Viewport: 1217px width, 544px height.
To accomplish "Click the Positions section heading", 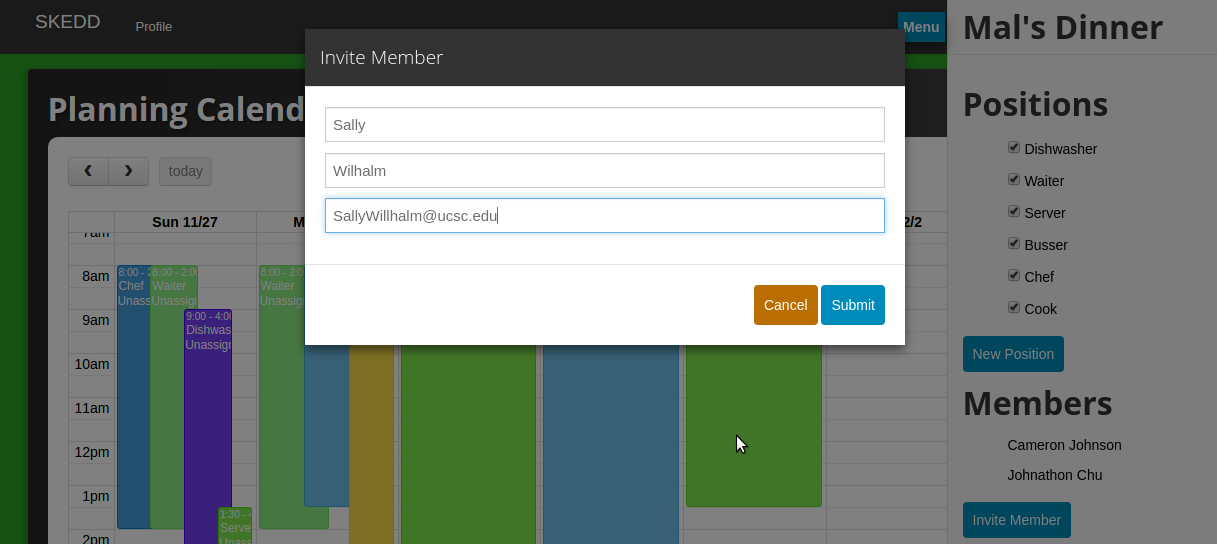I will coord(1035,105).
